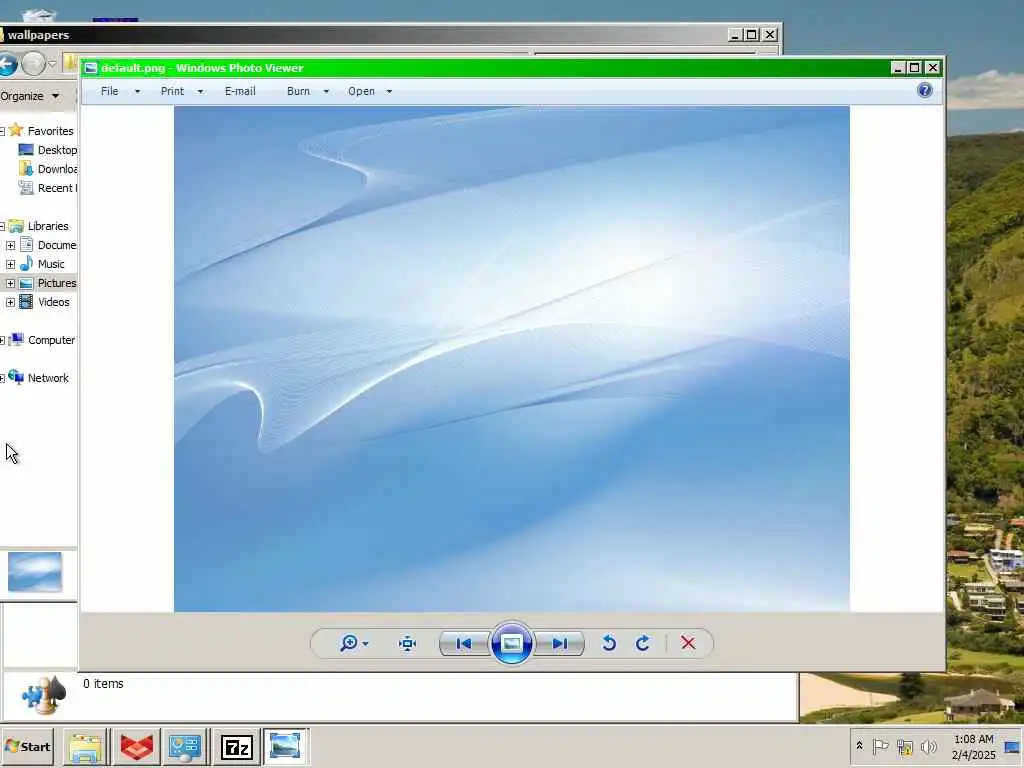
Task: Open the control panel taskbar icon
Action: click(185, 746)
